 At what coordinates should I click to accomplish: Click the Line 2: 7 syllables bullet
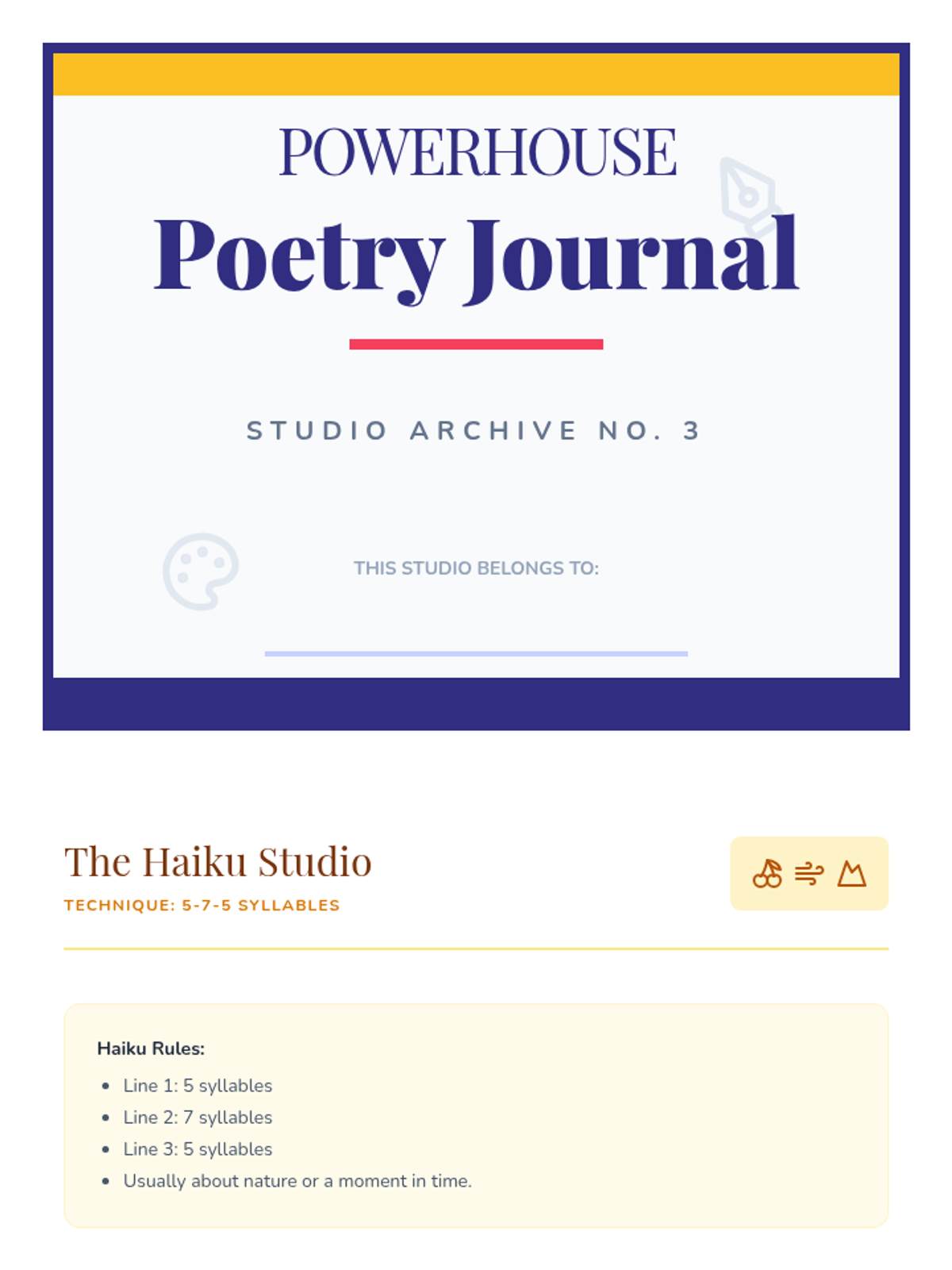198,1118
